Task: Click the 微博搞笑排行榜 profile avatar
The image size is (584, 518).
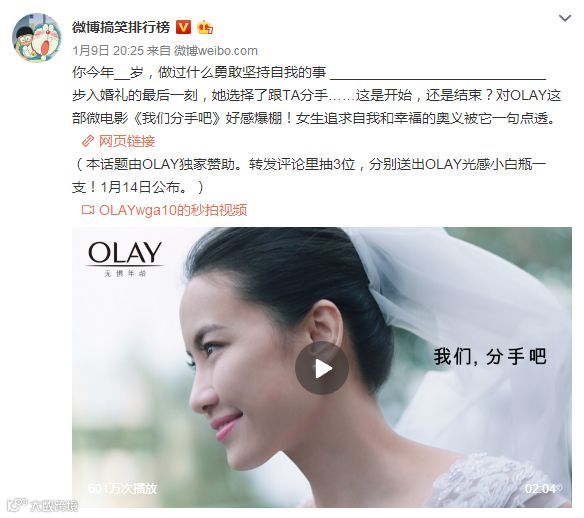Action: click(37, 38)
